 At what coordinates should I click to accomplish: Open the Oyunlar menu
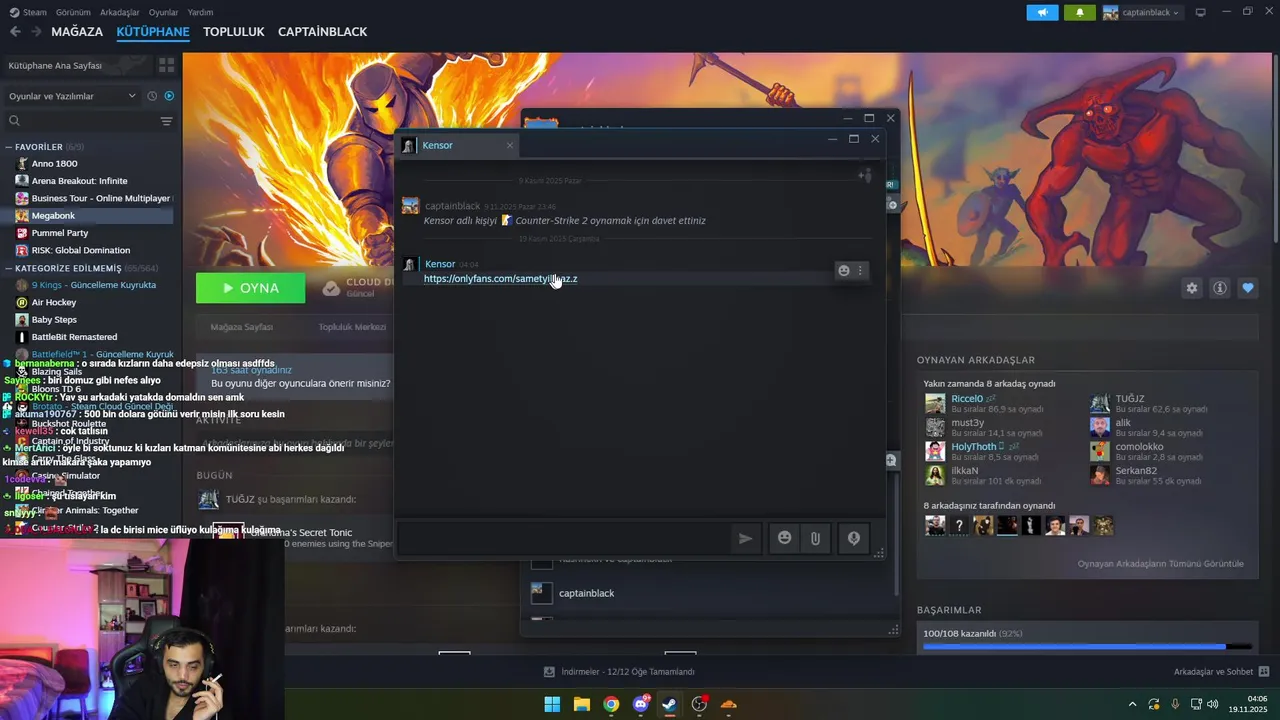(x=163, y=12)
